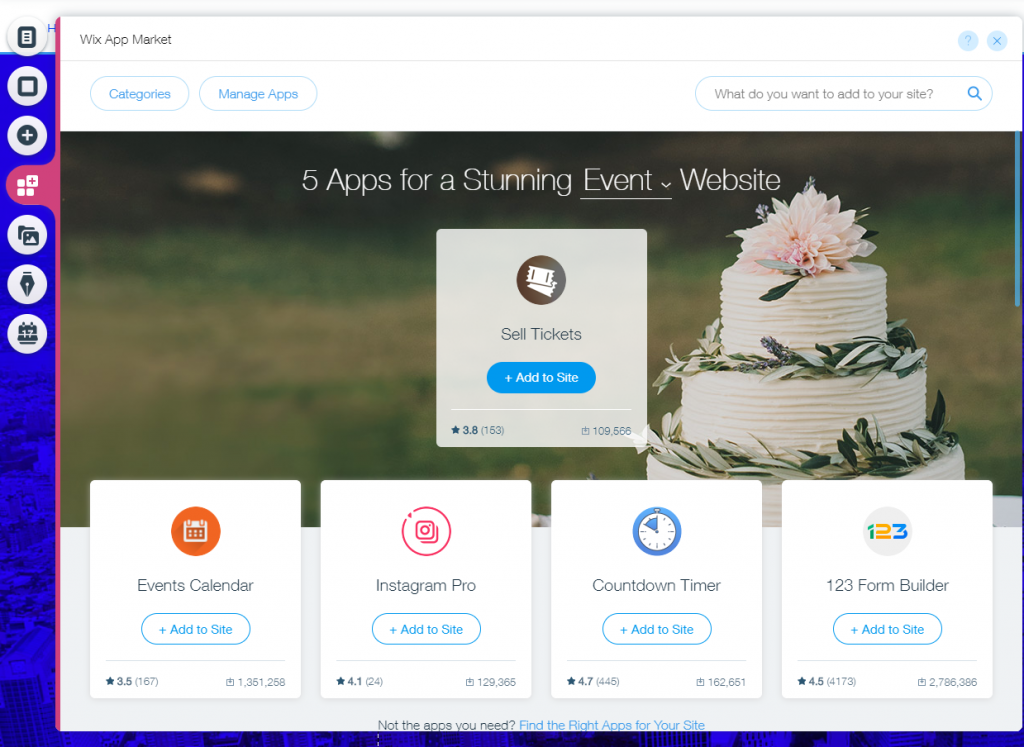Click the search magnifier icon
This screenshot has height=747, width=1024.
coord(974,93)
